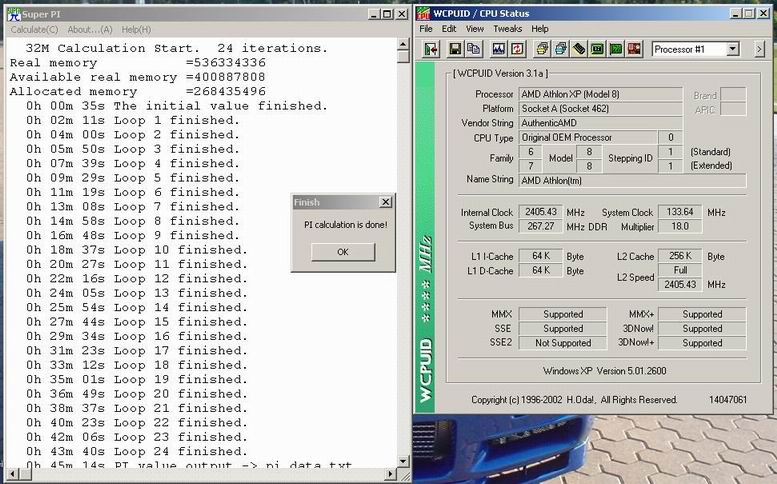Viewport: 777px width, 484px height.
Task: Click the 'Real memory =536334336' line
Action: click(x=138, y=63)
